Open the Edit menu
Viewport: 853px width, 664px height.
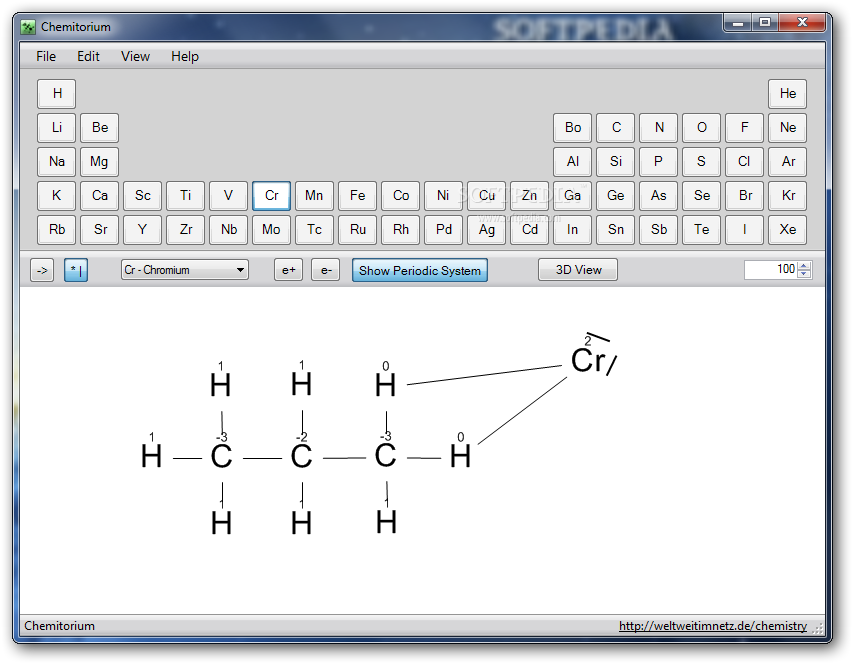click(x=88, y=57)
